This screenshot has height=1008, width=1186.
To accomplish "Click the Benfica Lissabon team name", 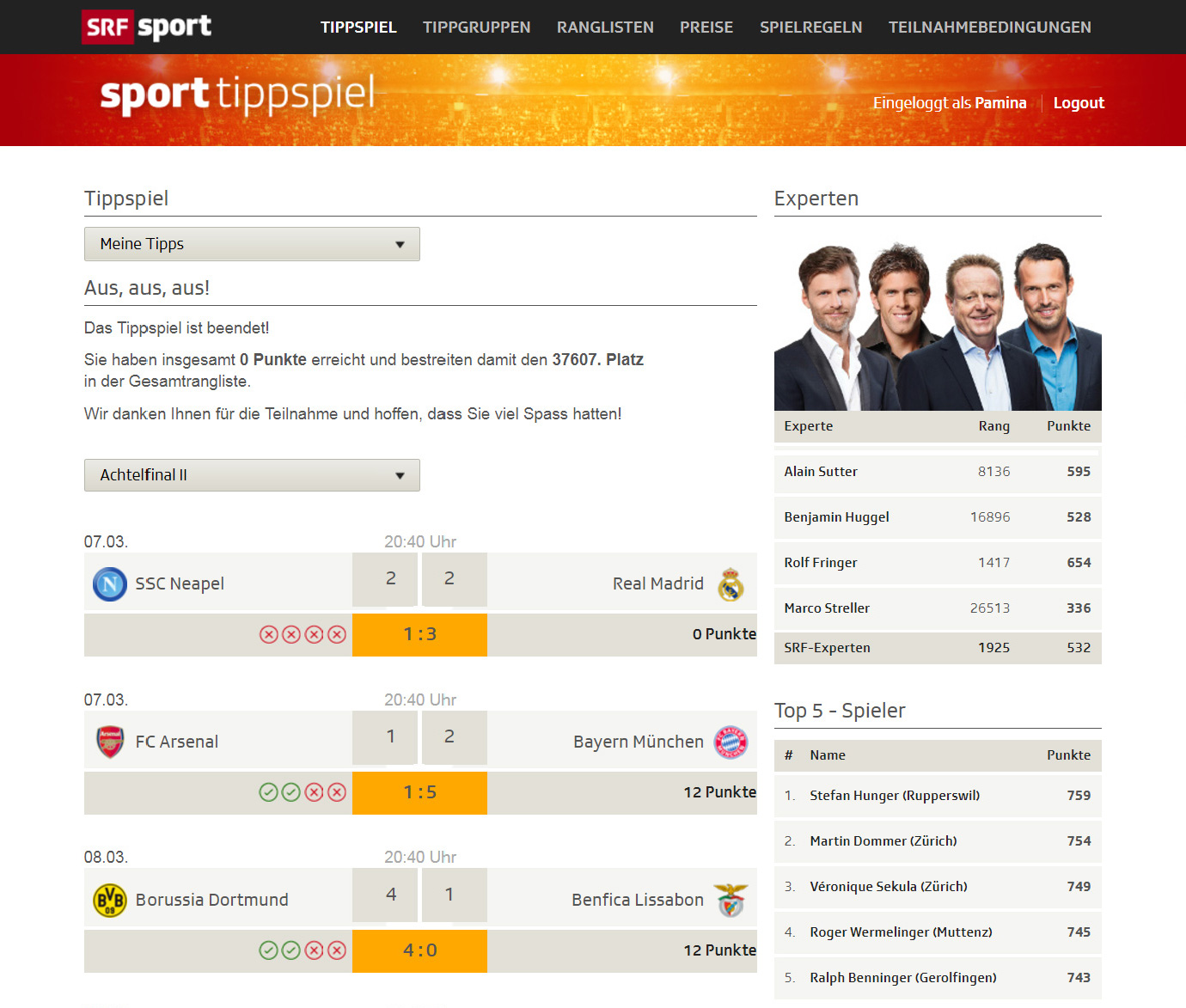I will click(638, 900).
